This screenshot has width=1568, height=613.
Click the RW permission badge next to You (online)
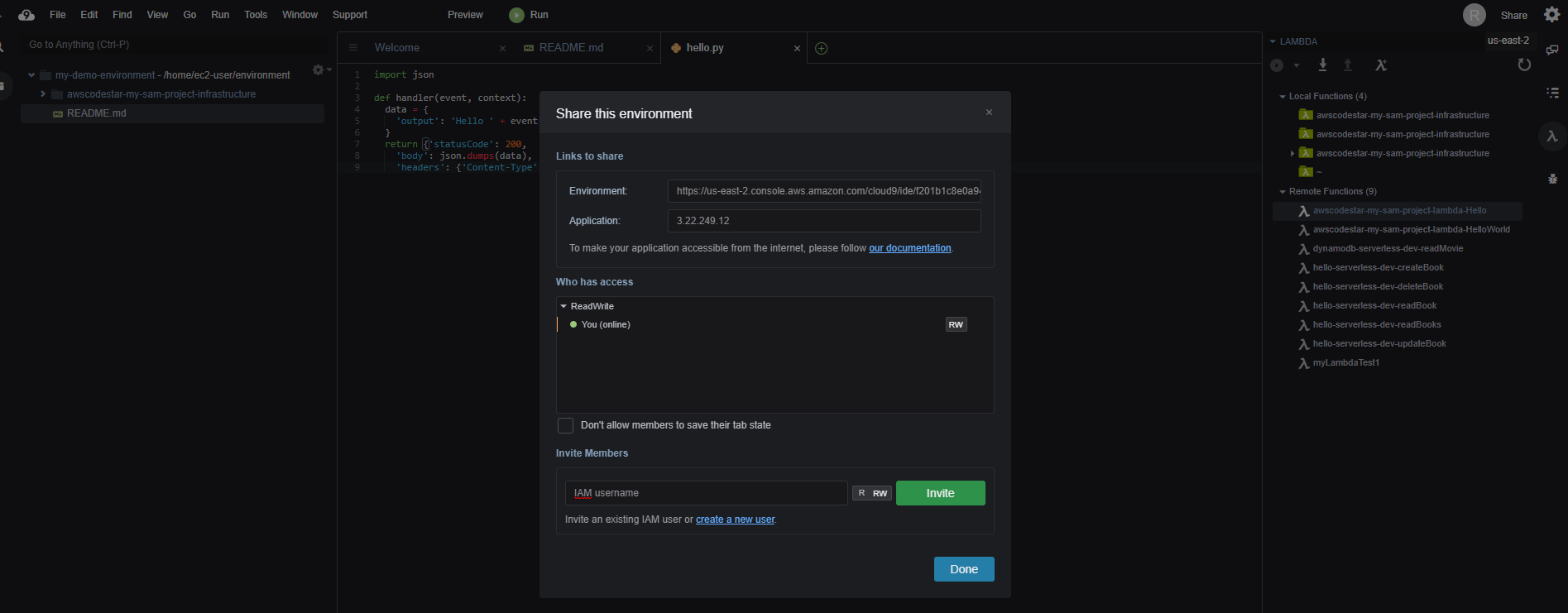956,325
